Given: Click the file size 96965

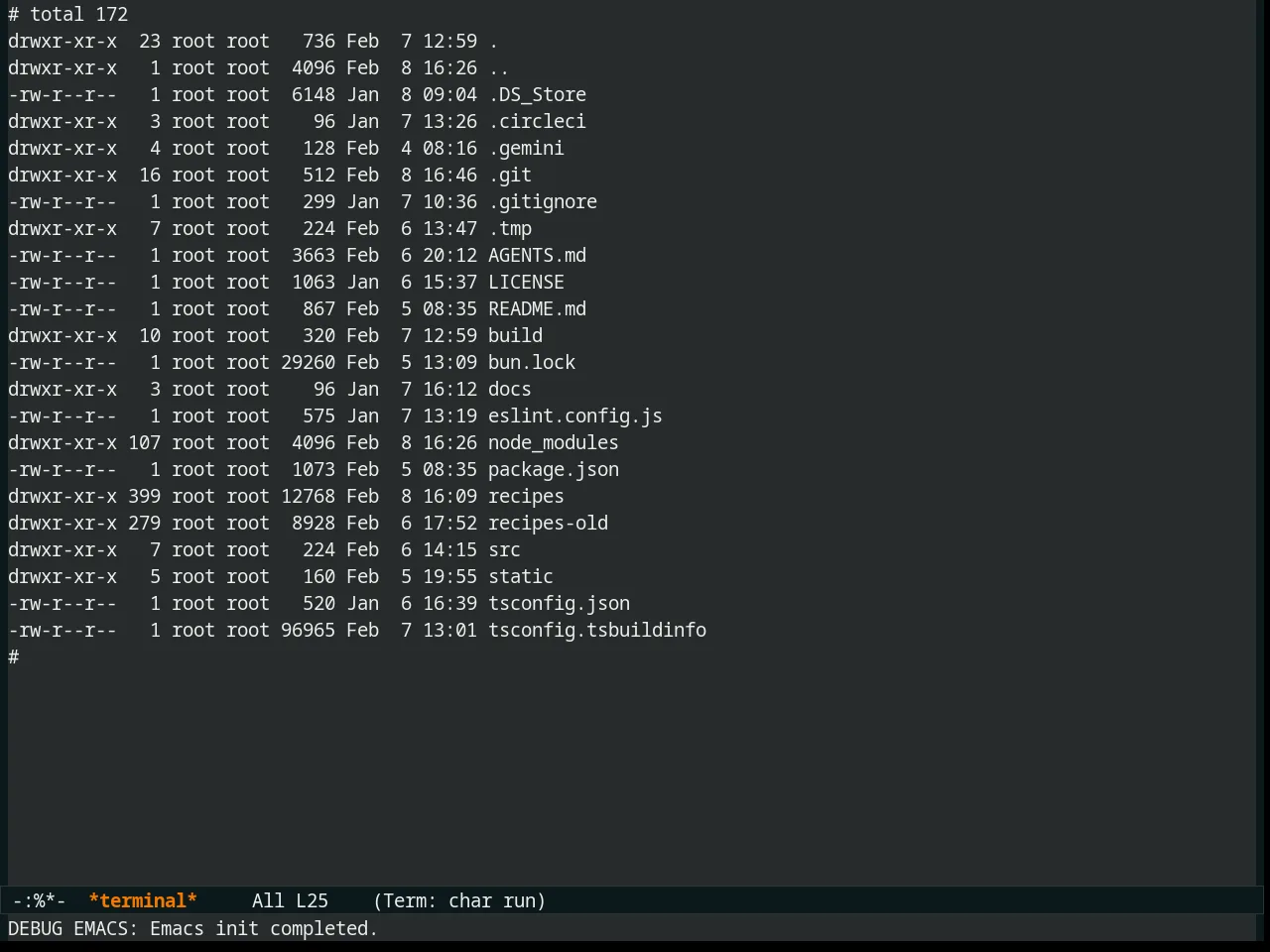Looking at the screenshot, I should (x=308, y=631).
